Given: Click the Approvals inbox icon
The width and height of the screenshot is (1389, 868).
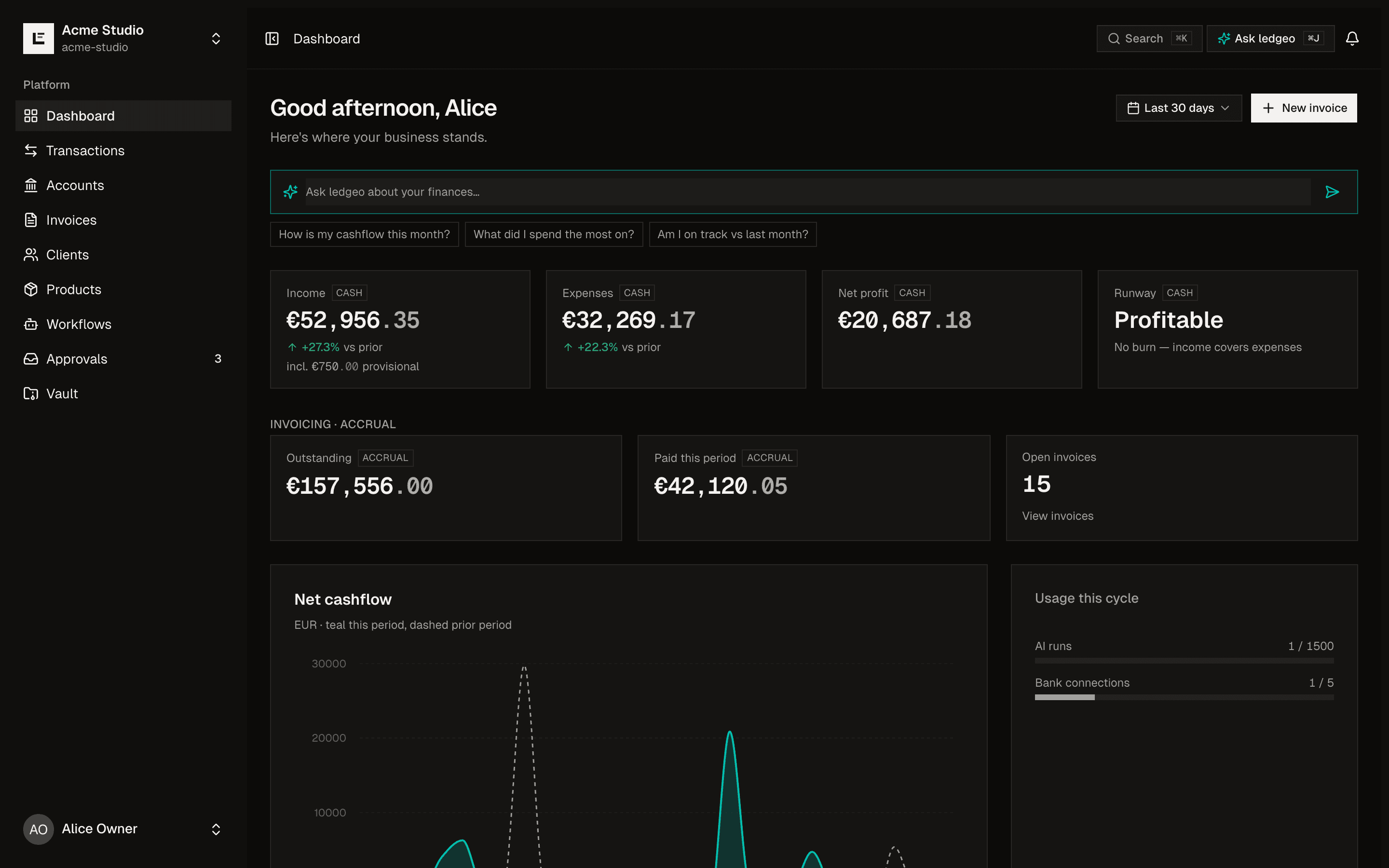Looking at the screenshot, I should (31, 359).
